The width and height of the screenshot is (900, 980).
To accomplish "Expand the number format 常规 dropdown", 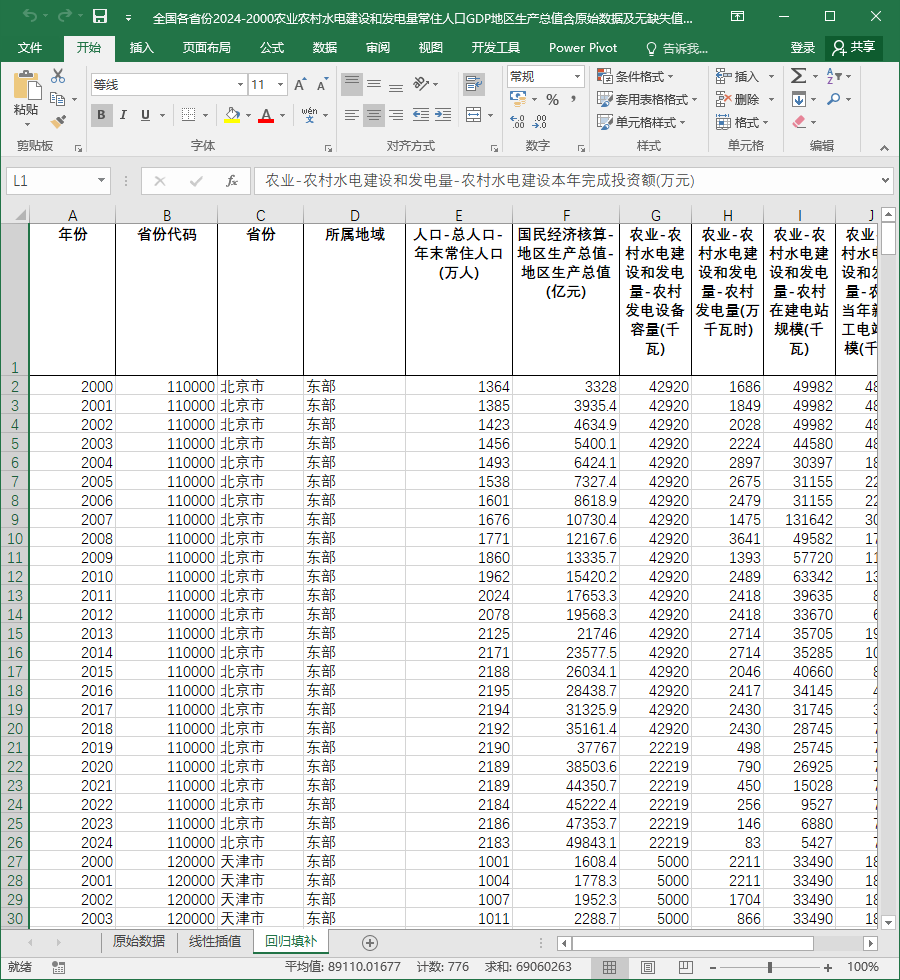I will click(x=578, y=77).
